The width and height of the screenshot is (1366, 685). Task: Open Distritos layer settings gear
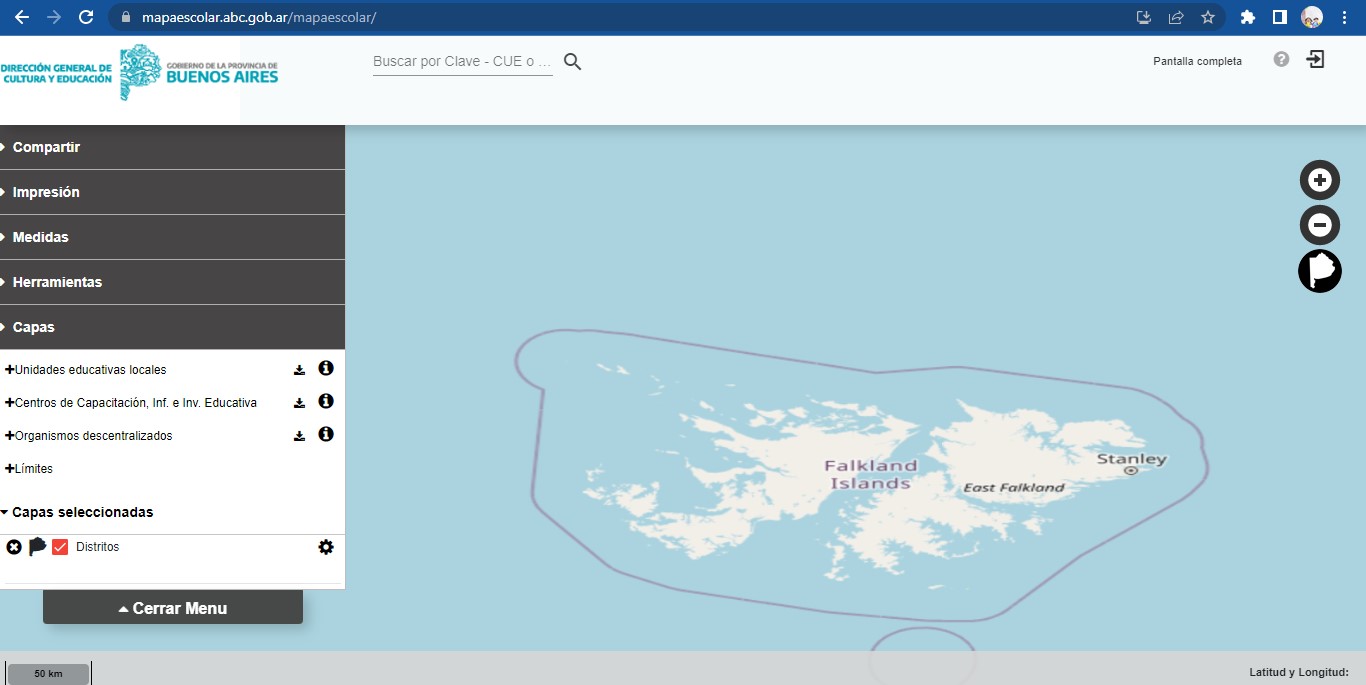point(325,547)
